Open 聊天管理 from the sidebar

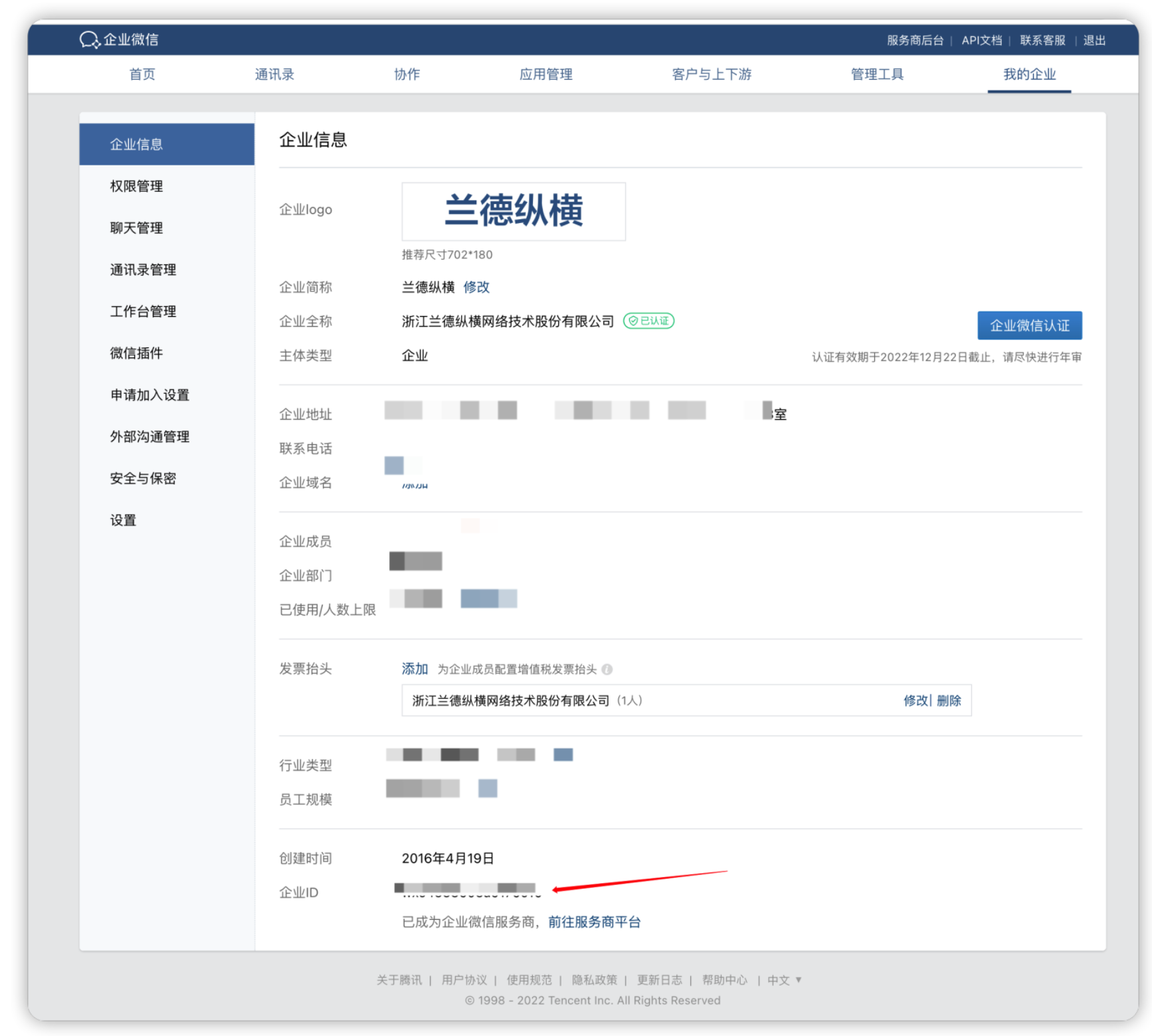(x=137, y=228)
